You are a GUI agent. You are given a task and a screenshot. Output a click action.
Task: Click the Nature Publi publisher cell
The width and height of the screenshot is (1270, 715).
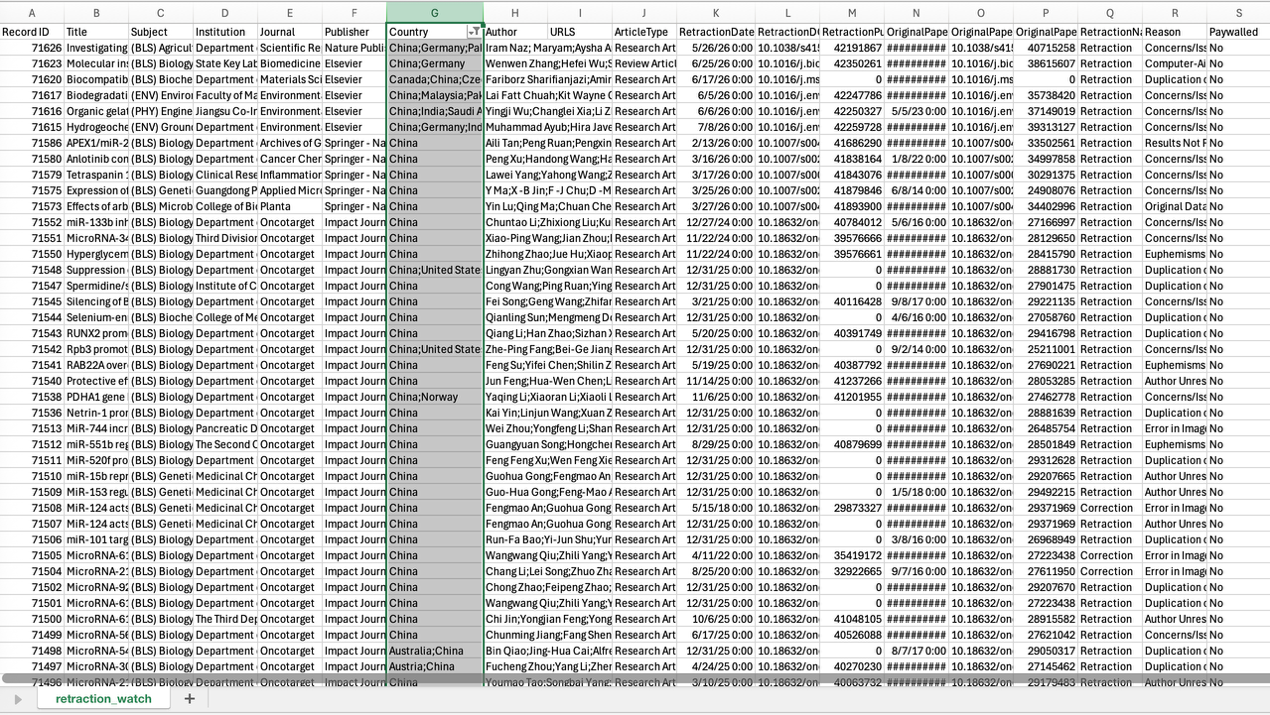click(x=354, y=48)
